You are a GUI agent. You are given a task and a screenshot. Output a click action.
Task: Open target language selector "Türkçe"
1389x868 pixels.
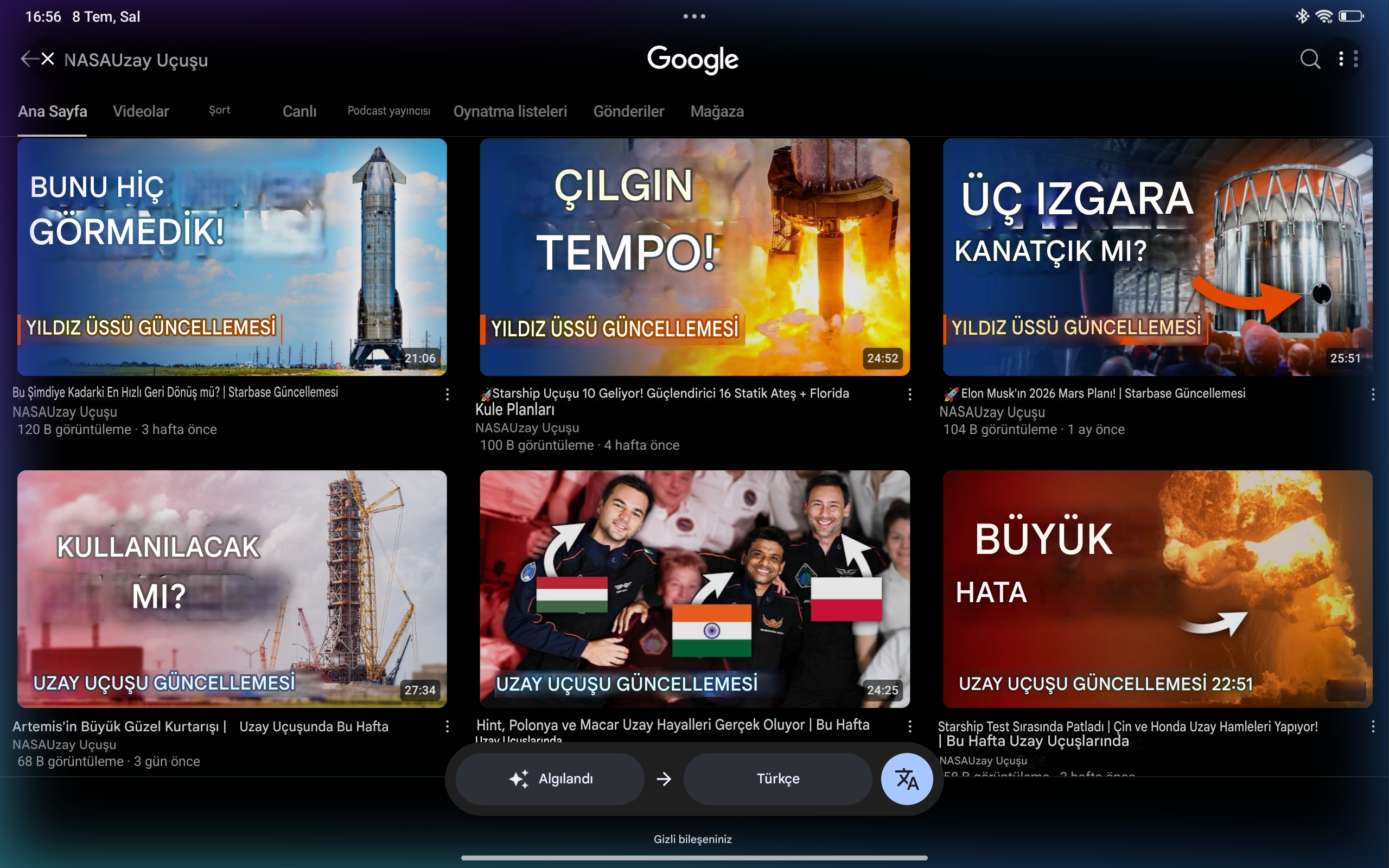[778, 779]
